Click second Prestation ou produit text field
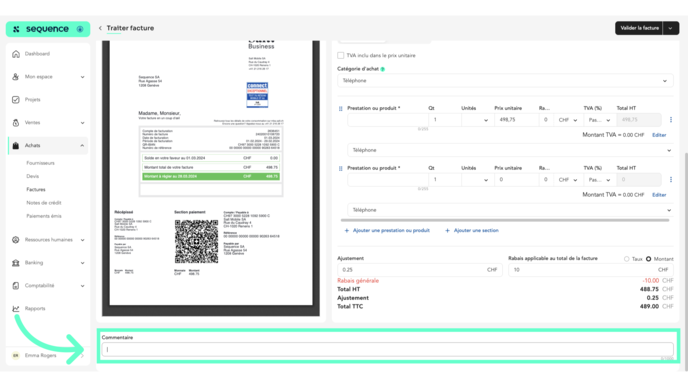Screen dimensions: 688x387 point(387,179)
